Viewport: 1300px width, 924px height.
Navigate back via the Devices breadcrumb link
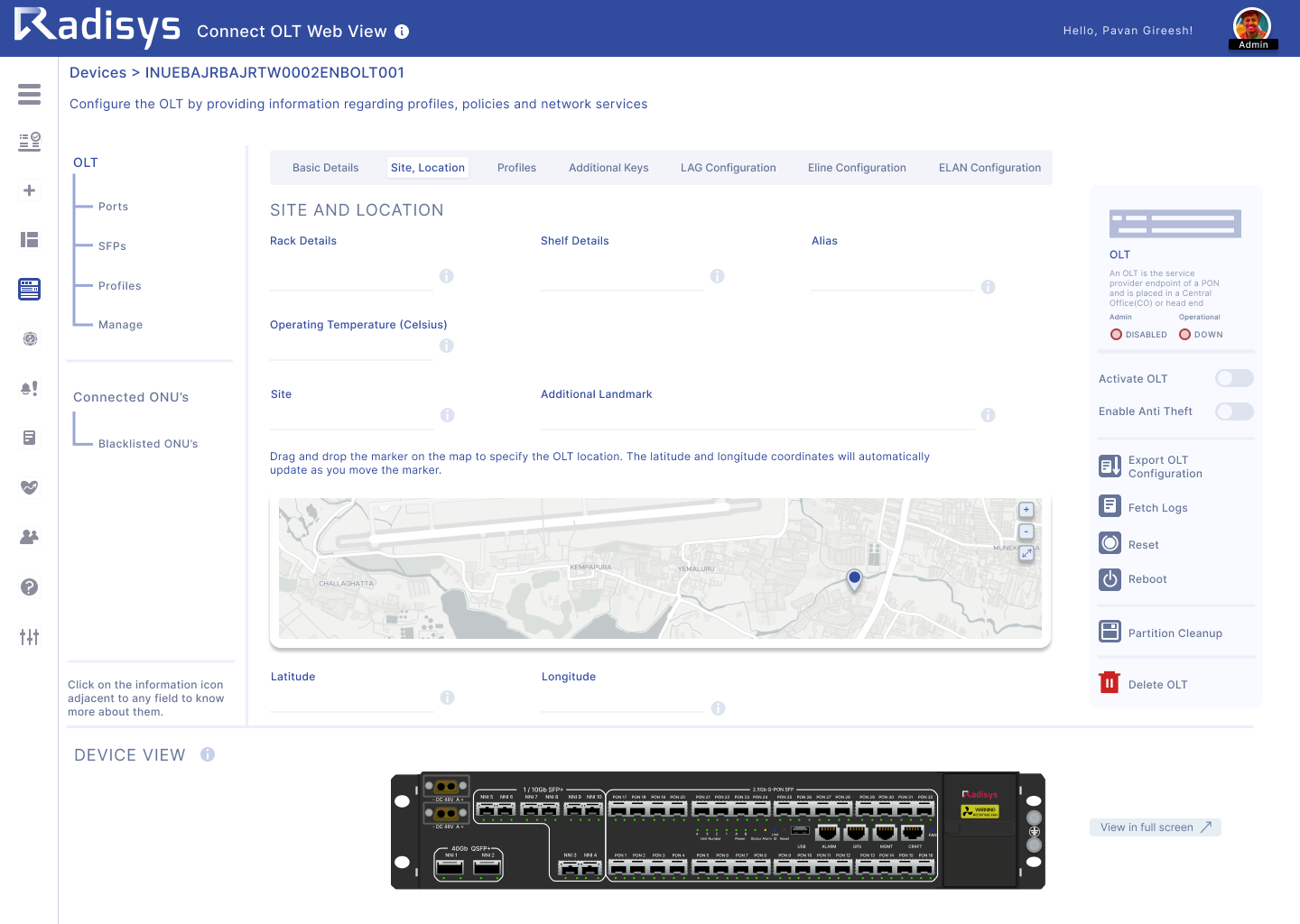point(97,72)
